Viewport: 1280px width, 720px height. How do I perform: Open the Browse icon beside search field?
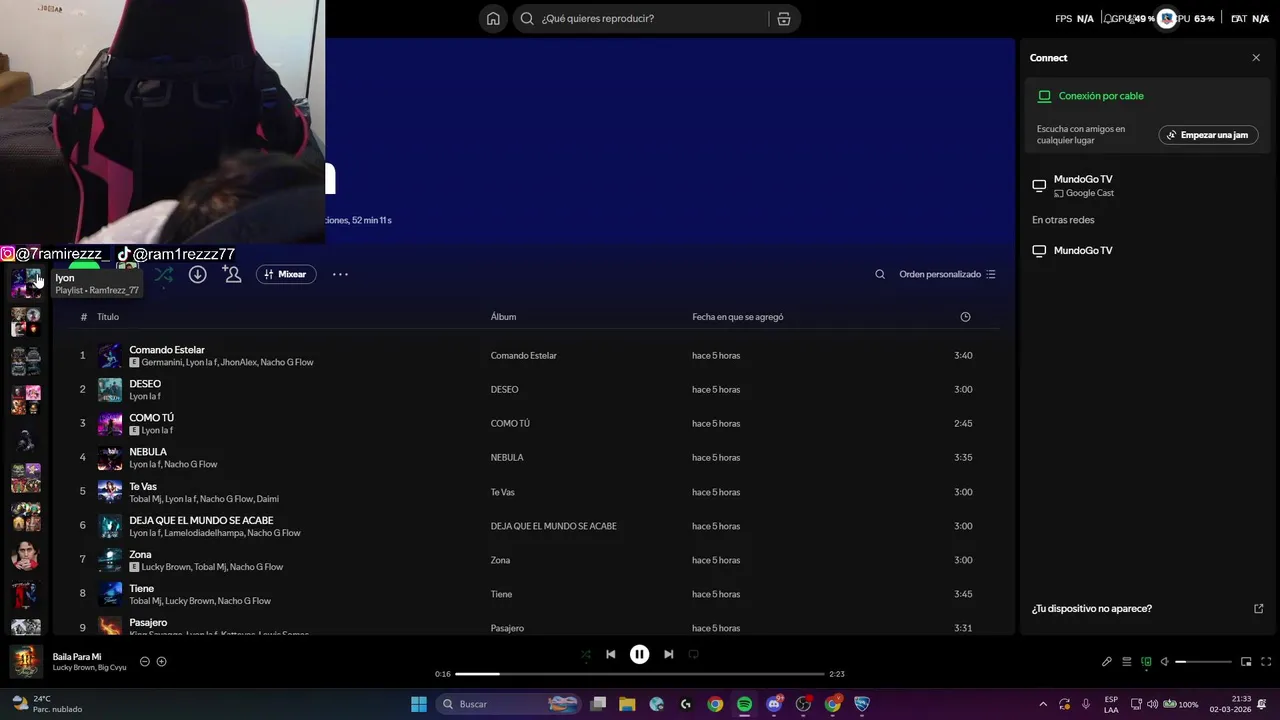784,18
